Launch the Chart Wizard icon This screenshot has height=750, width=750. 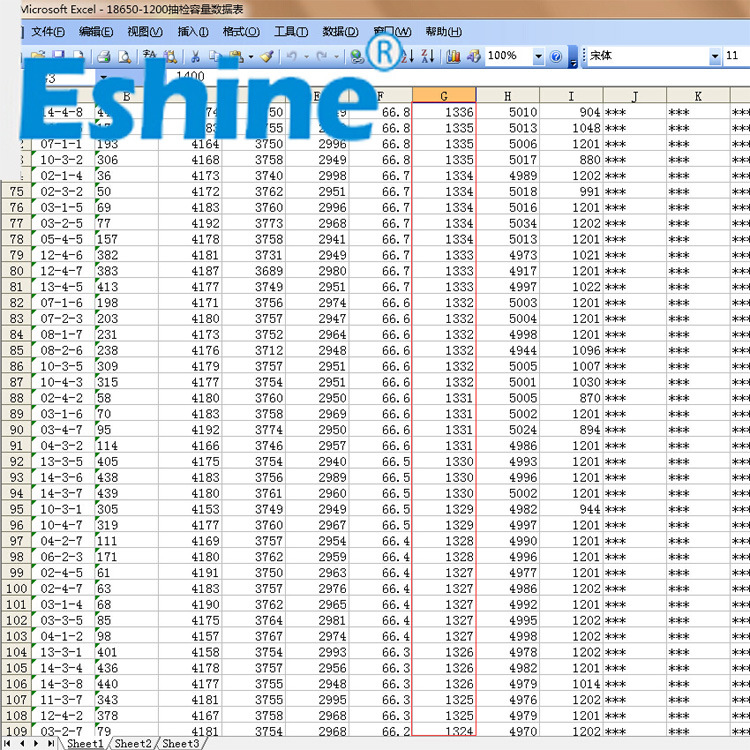tap(453, 57)
